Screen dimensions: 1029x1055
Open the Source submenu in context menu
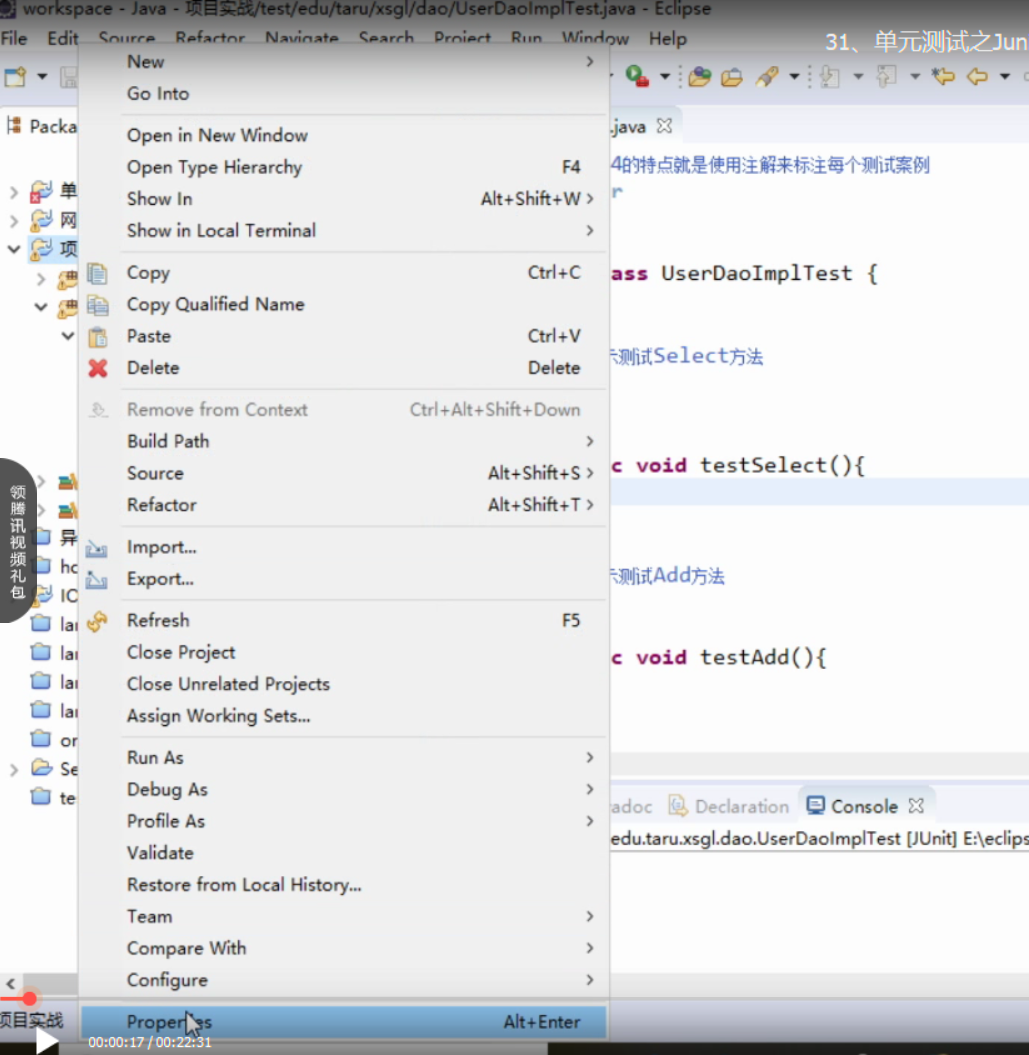point(343,473)
